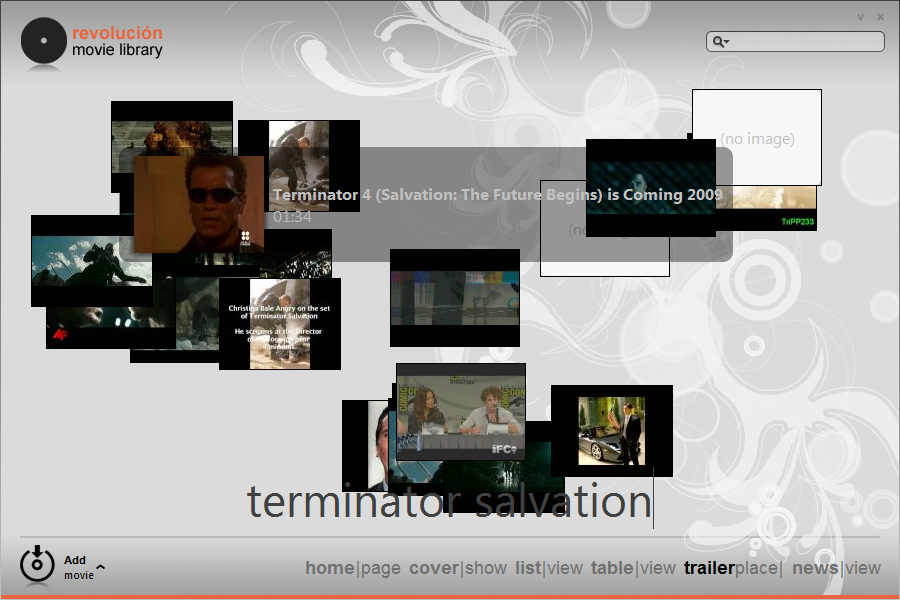Click the Add movie disc icon
The width and height of the screenshot is (900, 600).
37,564
